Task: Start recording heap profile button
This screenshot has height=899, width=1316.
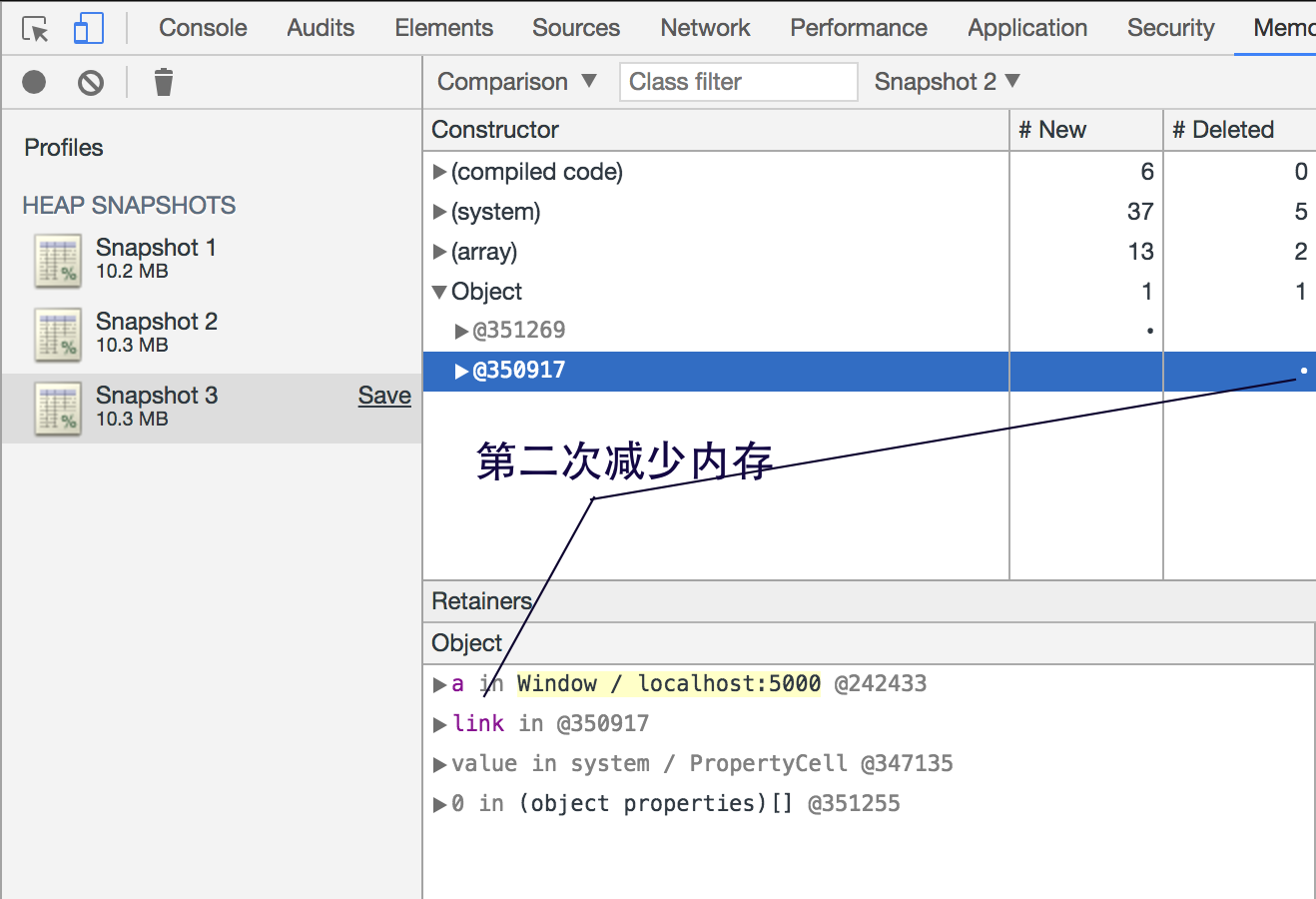Action: pyautogui.click(x=34, y=82)
